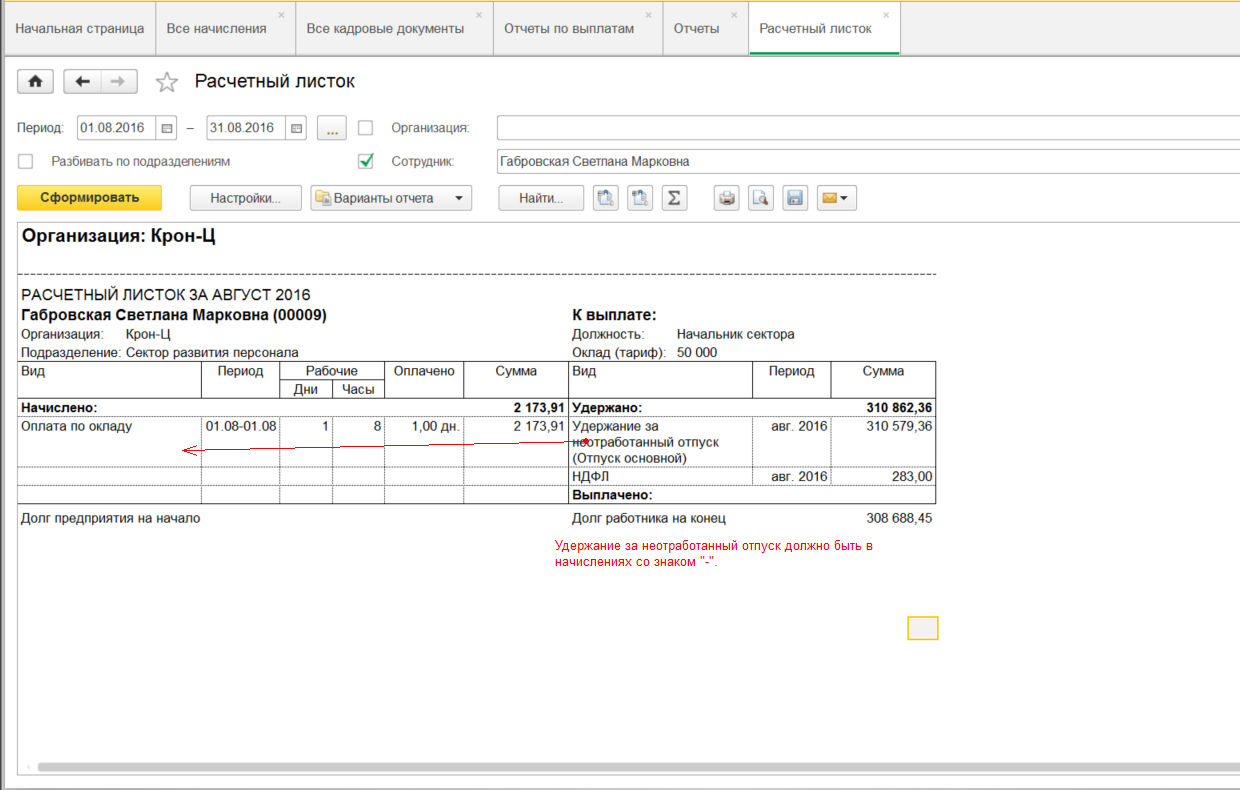Open the Настройки... button
Screen dimensions: 1240x790
pos(246,198)
